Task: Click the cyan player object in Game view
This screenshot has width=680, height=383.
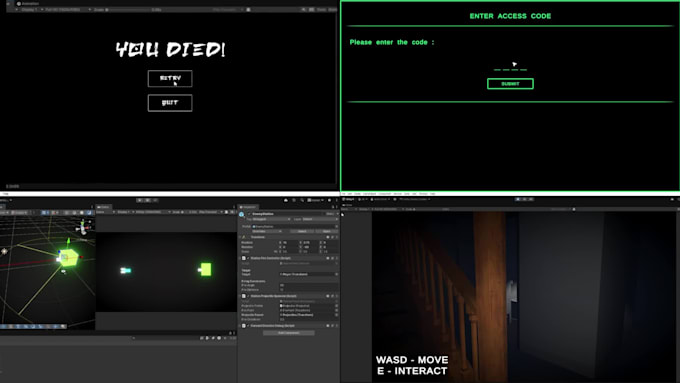Action: tap(126, 270)
